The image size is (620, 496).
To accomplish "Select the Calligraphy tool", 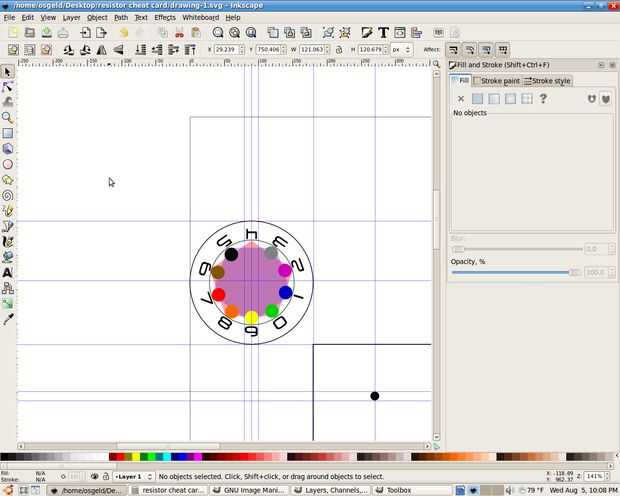I will pyautogui.click(x=8, y=242).
